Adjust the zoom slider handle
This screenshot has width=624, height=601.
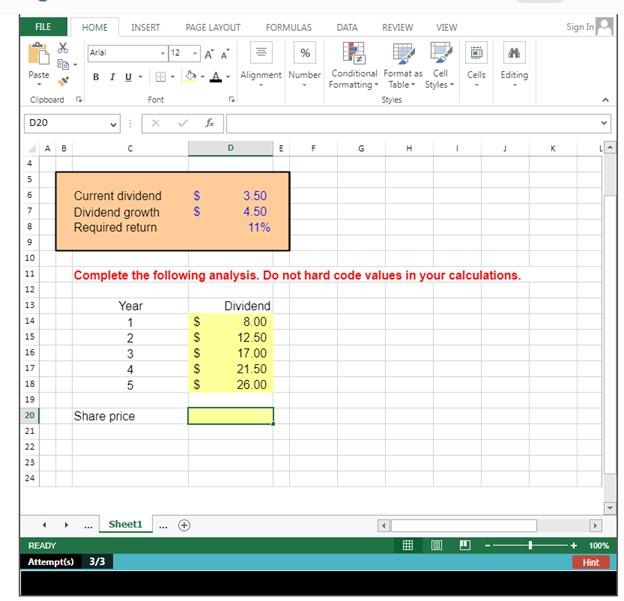(x=530, y=545)
